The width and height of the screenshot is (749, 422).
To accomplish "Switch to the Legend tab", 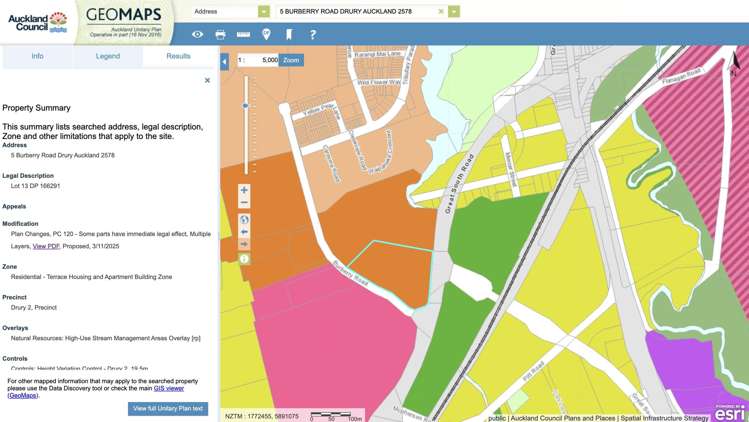I will coord(108,56).
